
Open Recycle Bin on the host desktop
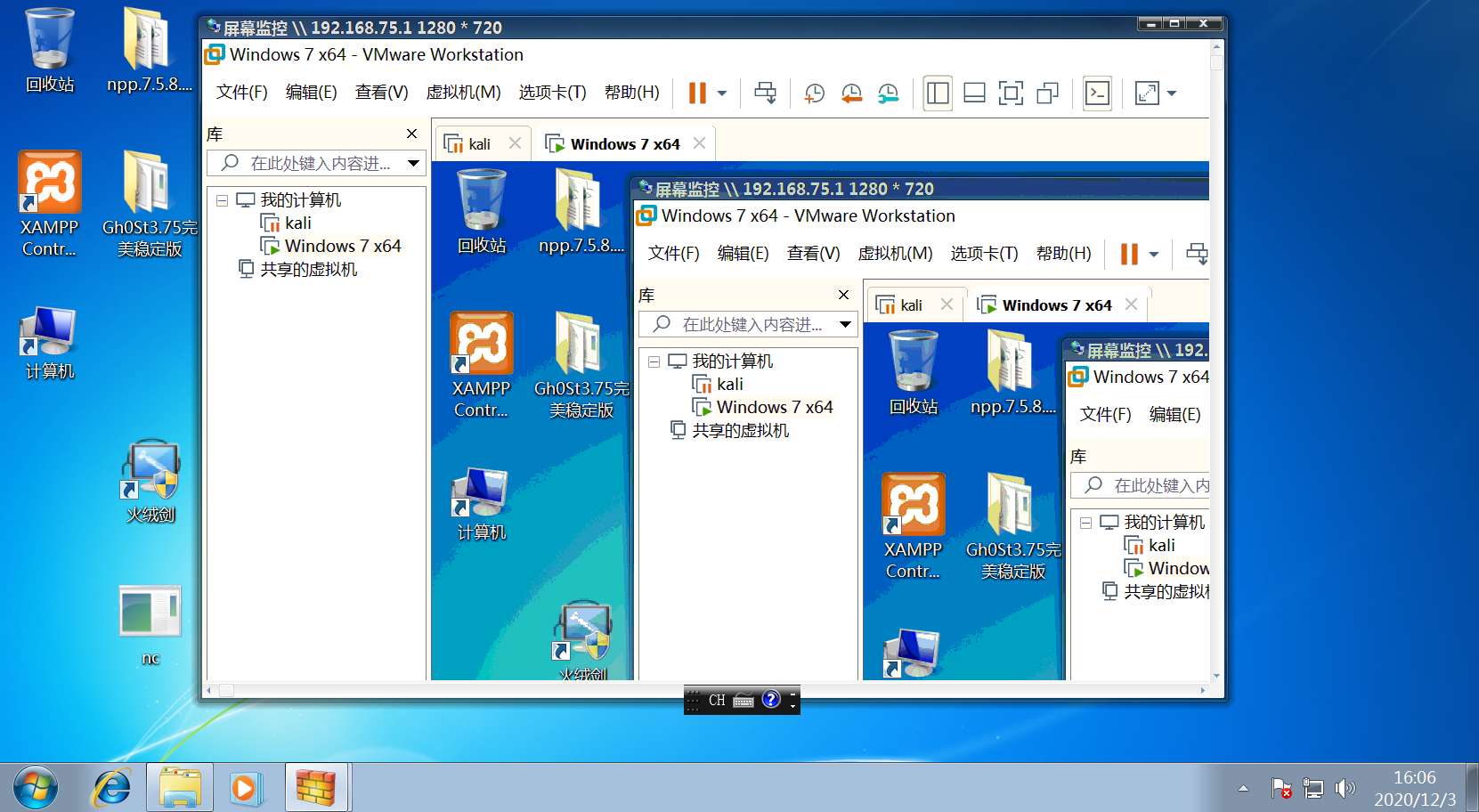pyautogui.click(x=50, y=50)
